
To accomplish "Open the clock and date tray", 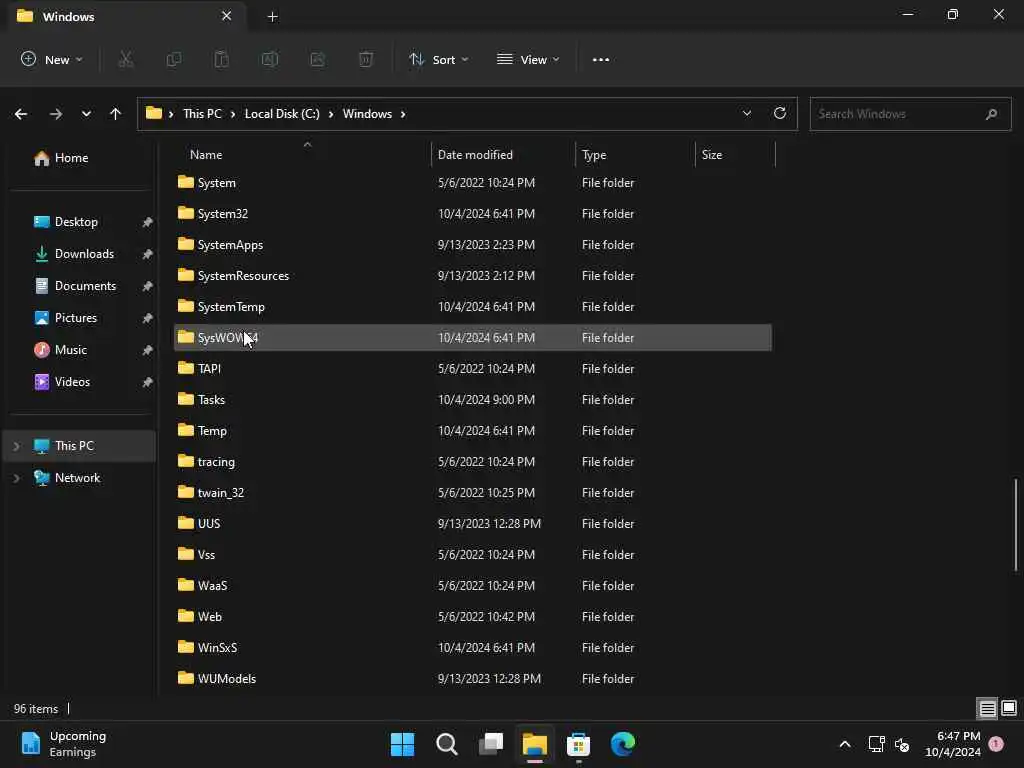I will click(x=953, y=744).
